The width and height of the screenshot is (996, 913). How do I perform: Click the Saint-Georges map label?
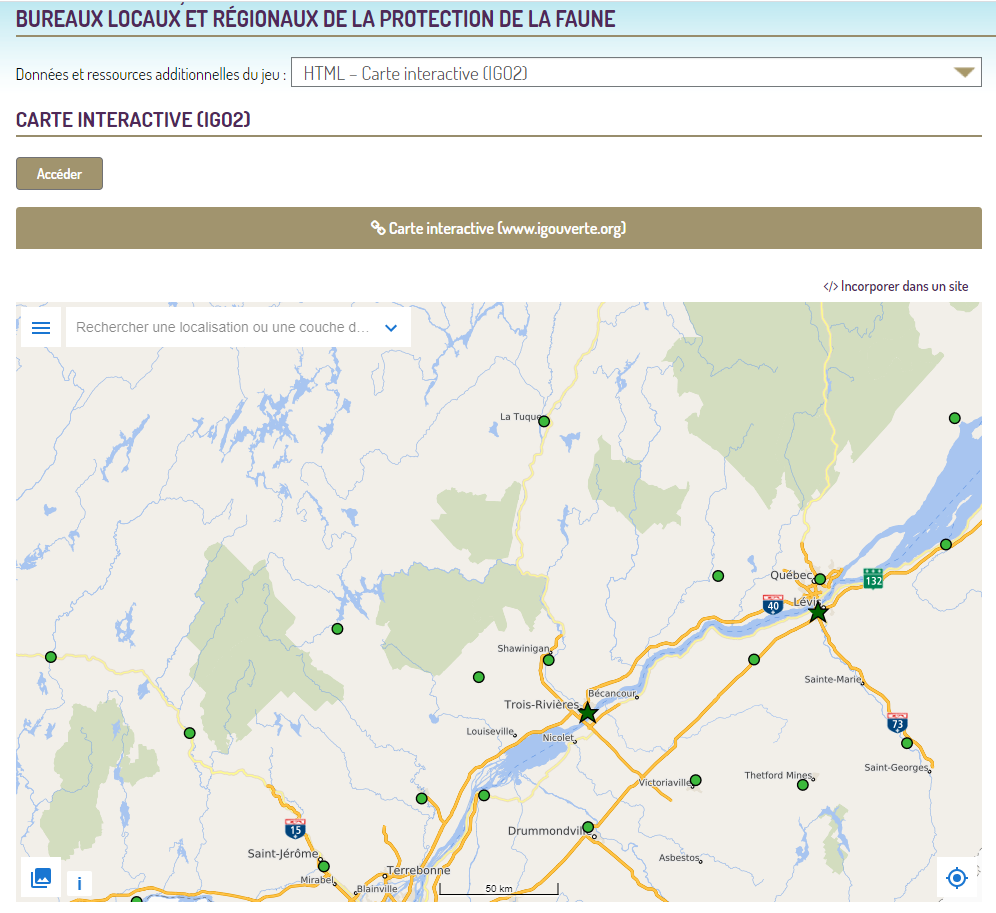point(896,768)
